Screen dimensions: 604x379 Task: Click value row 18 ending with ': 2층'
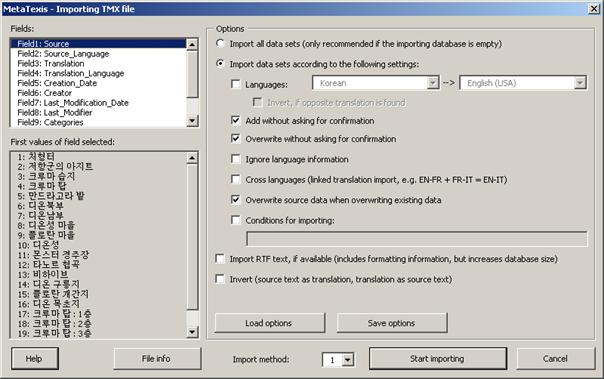[98, 324]
